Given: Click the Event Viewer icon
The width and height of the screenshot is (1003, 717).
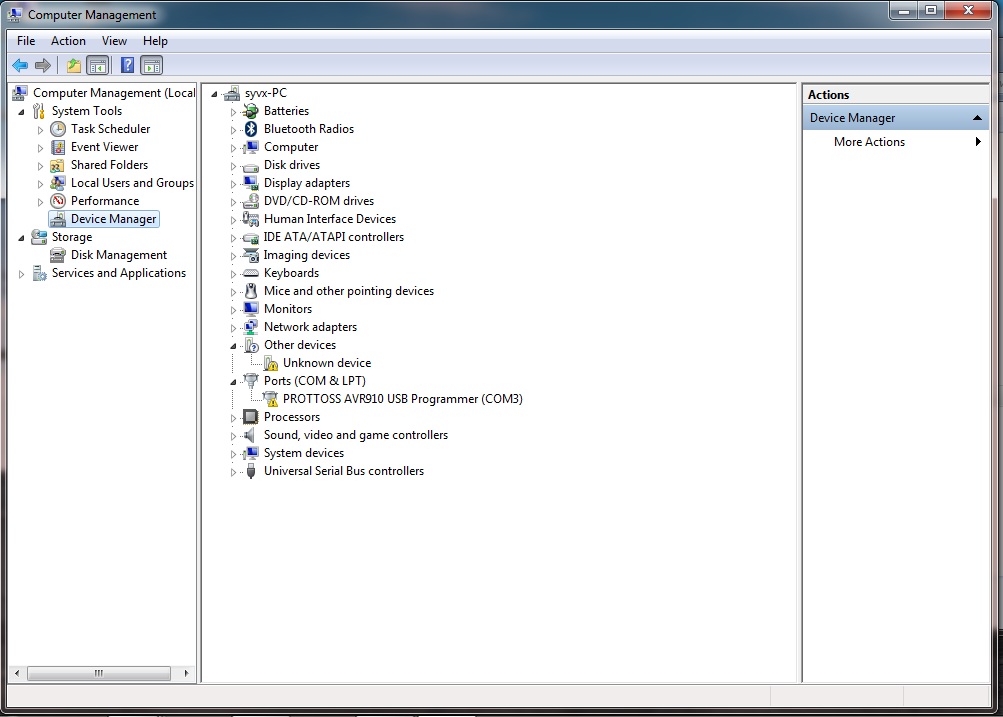Looking at the screenshot, I should [x=58, y=147].
